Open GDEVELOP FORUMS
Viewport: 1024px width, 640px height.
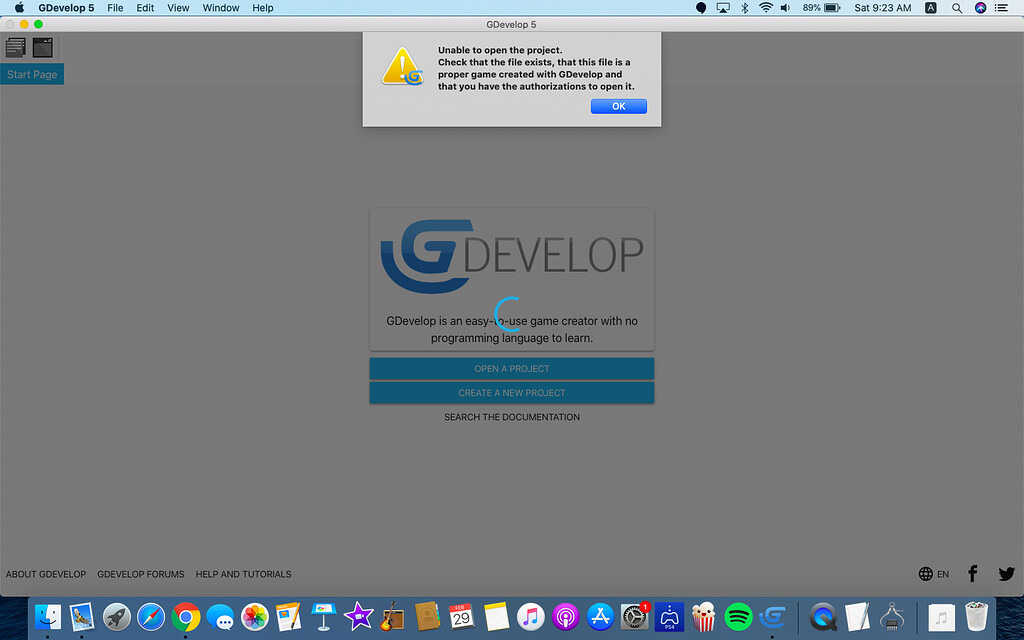coord(140,574)
